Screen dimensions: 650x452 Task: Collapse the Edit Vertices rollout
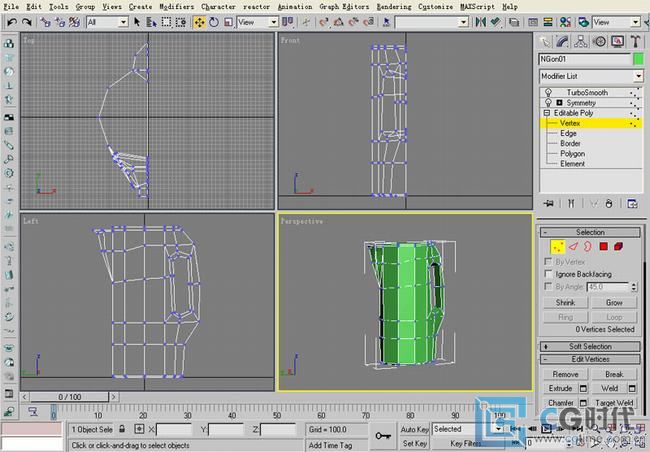point(590,359)
